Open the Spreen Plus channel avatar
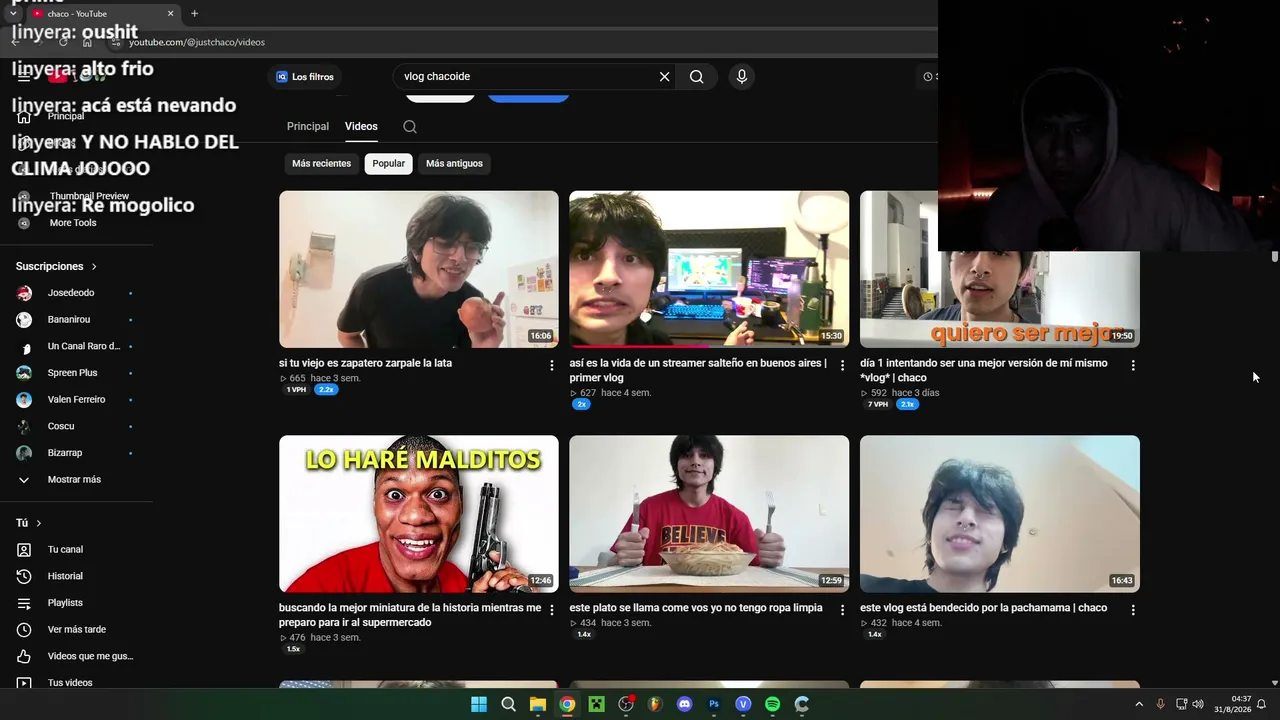 24,373
